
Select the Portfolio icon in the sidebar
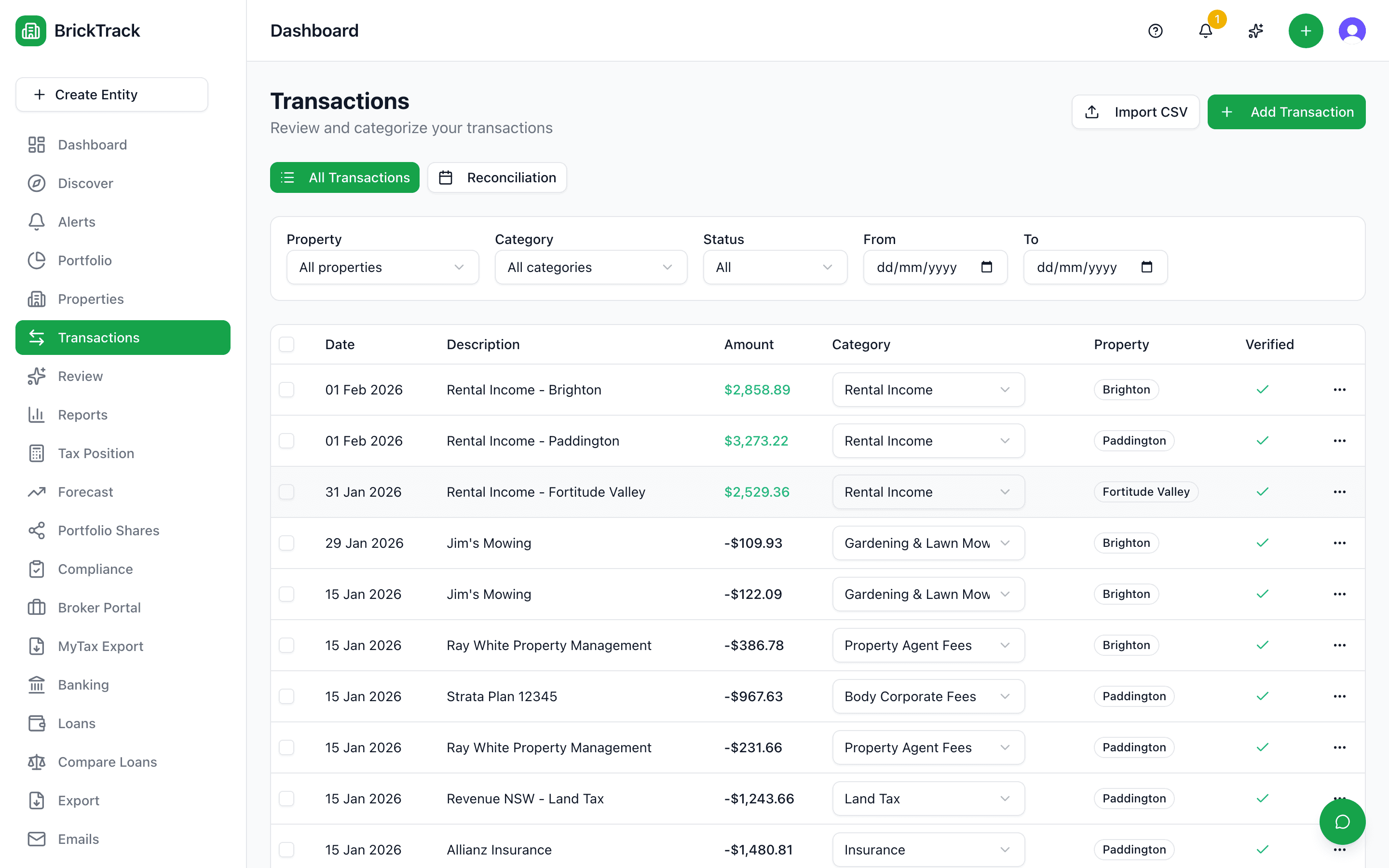(x=37, y=260)
